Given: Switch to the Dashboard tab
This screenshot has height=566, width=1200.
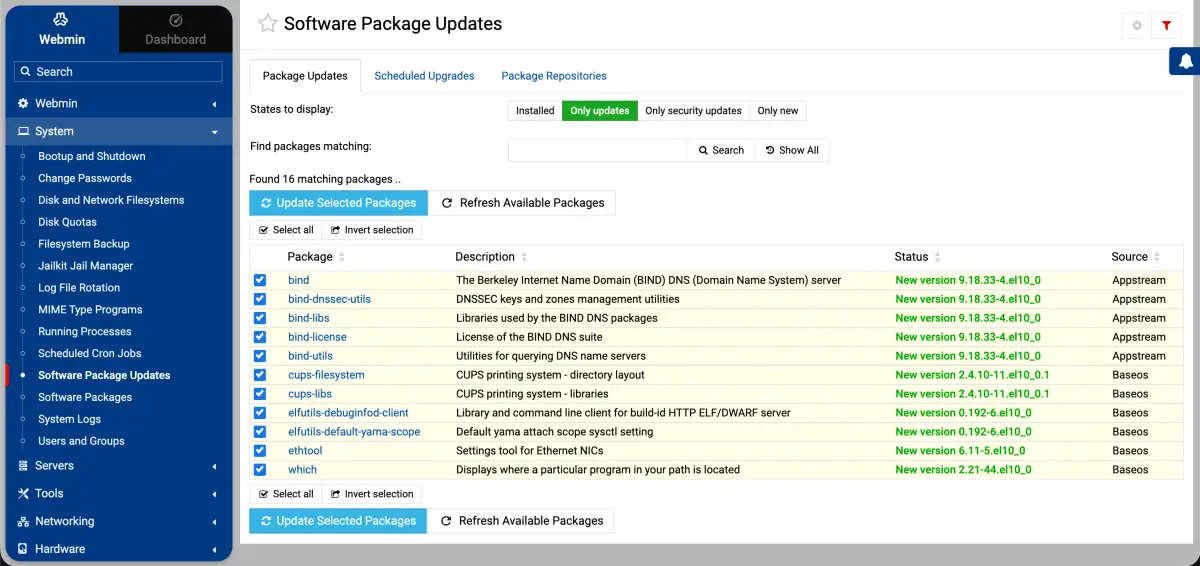Looking at the screenshot, I should [176, 29].
